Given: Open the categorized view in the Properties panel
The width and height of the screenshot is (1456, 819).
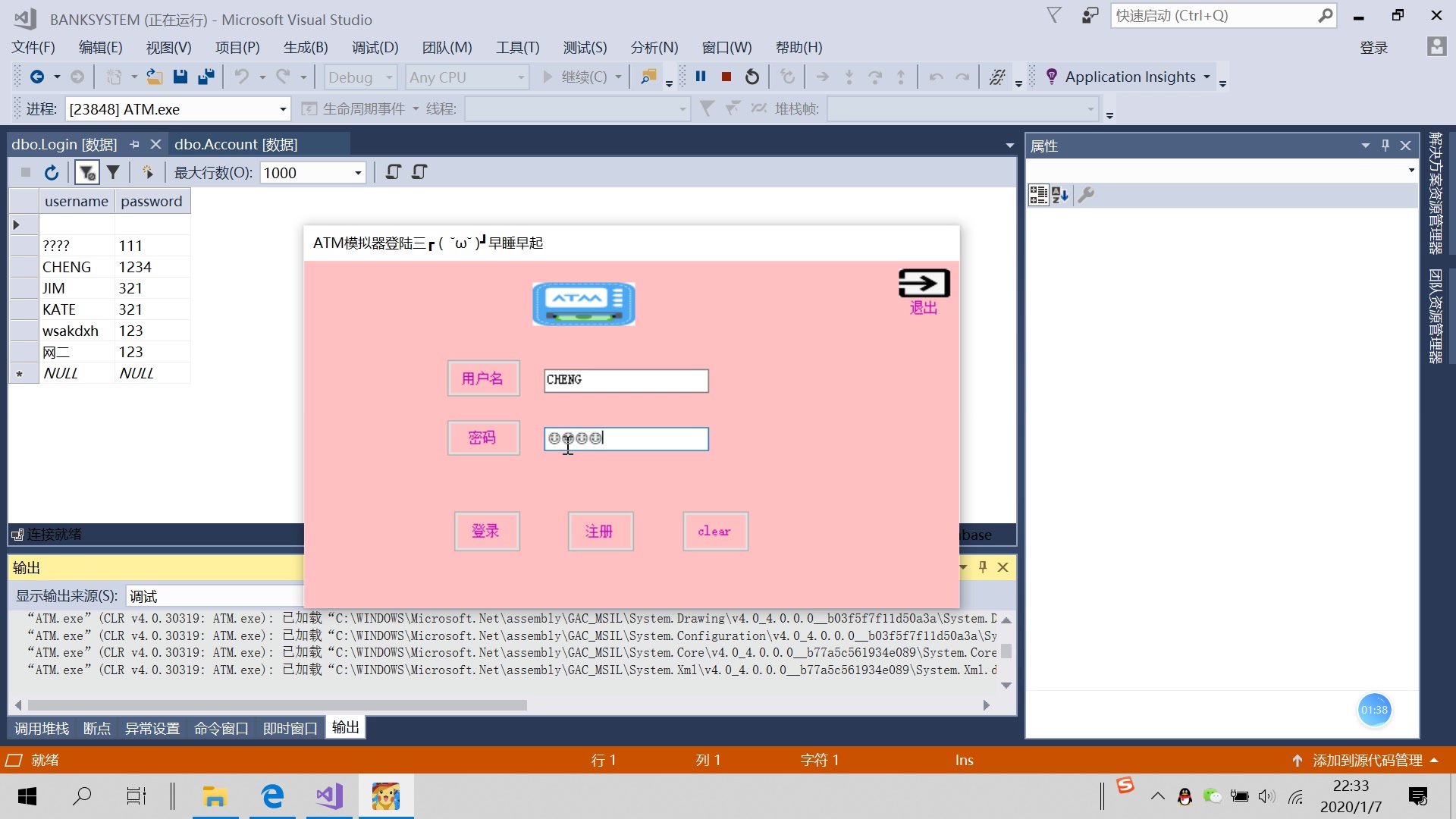Looking at the screenshot, I should pyautogui.click(x=1037, y=194).
